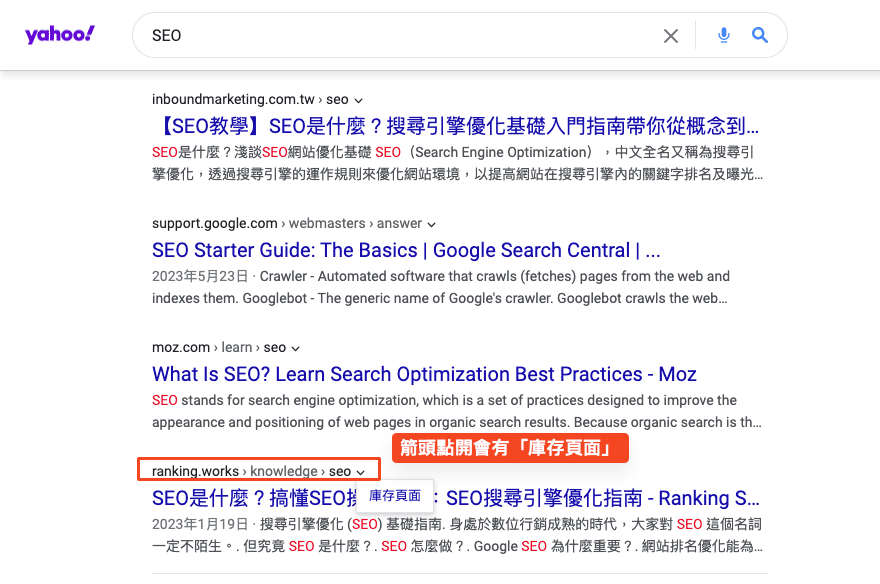Select the 庫存頁面 cached page option
The height and width of the screenshot is (584, 880).
click(x=395, y=496)
